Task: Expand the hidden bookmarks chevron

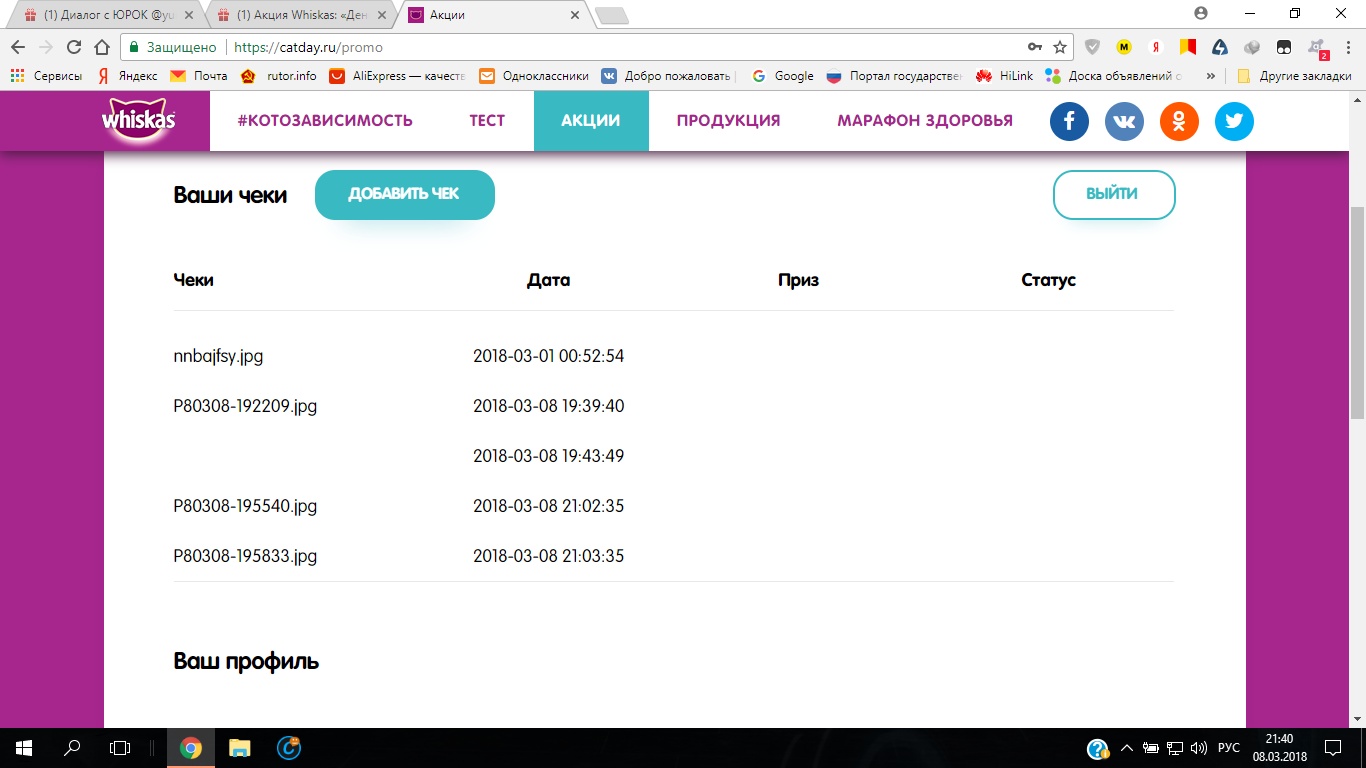Action: (x=1211, y=76)
